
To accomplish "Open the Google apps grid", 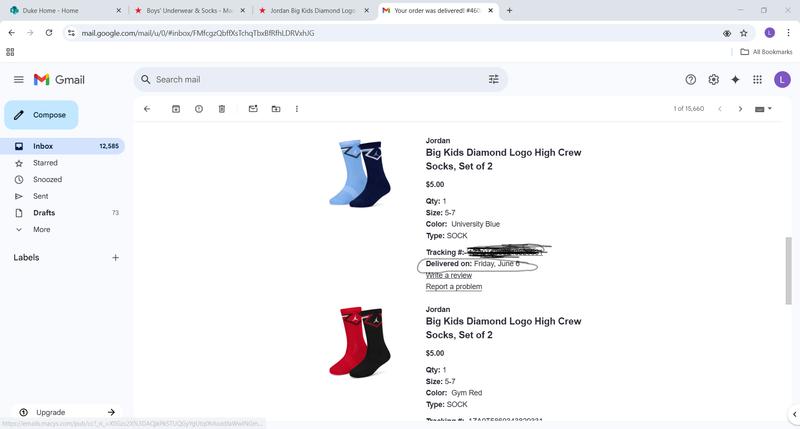I will click(x=757, y=80).
